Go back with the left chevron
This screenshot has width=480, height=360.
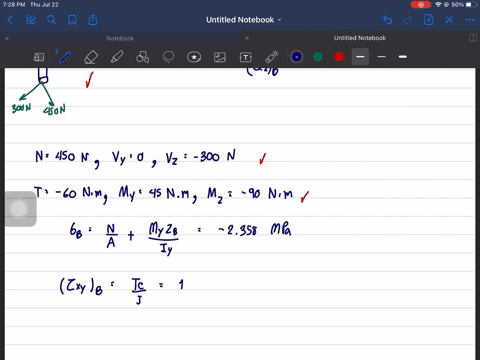[x=10, y=20]
